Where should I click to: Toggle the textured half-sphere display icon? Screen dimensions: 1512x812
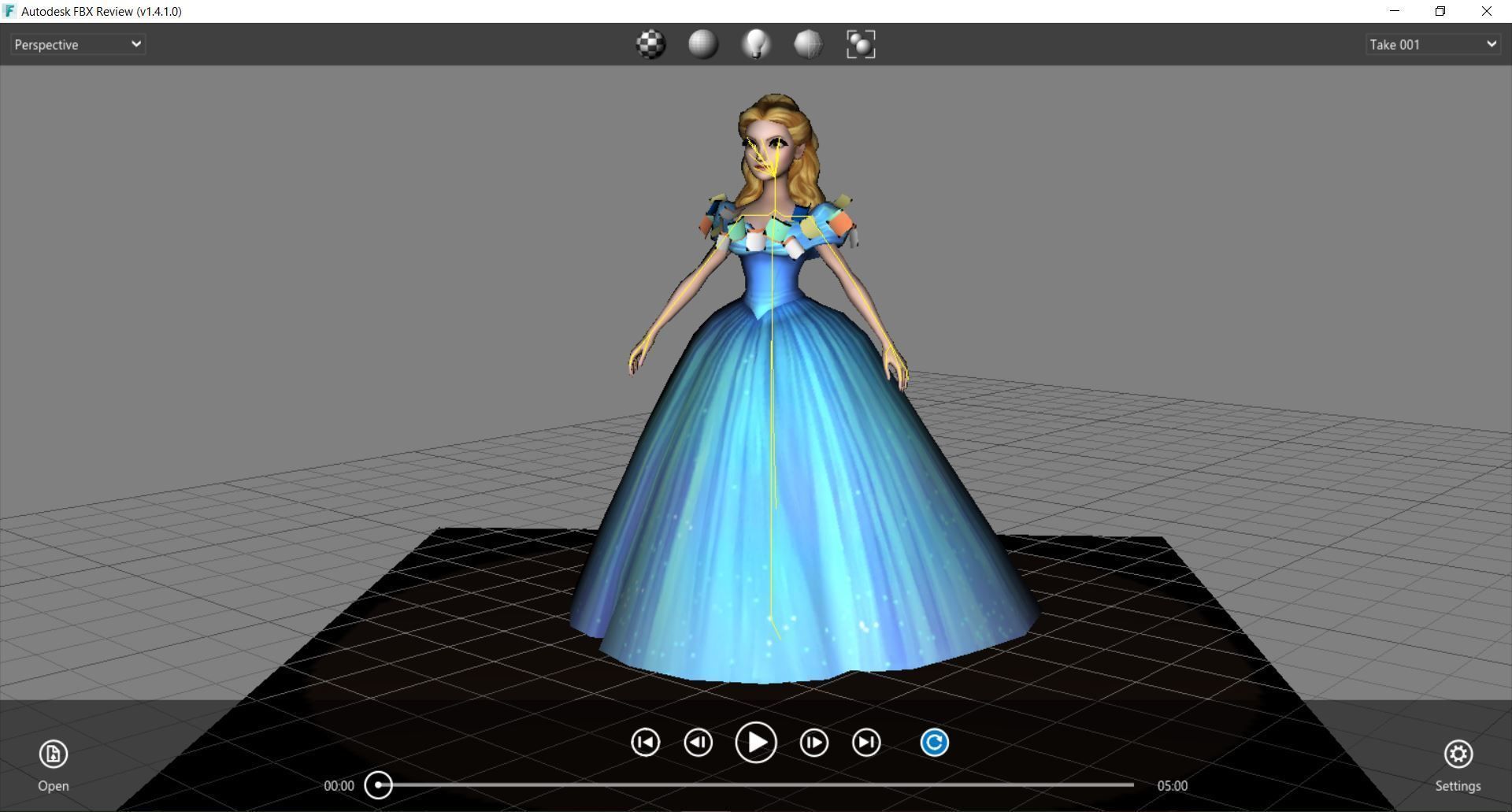(x=808, y=44)
